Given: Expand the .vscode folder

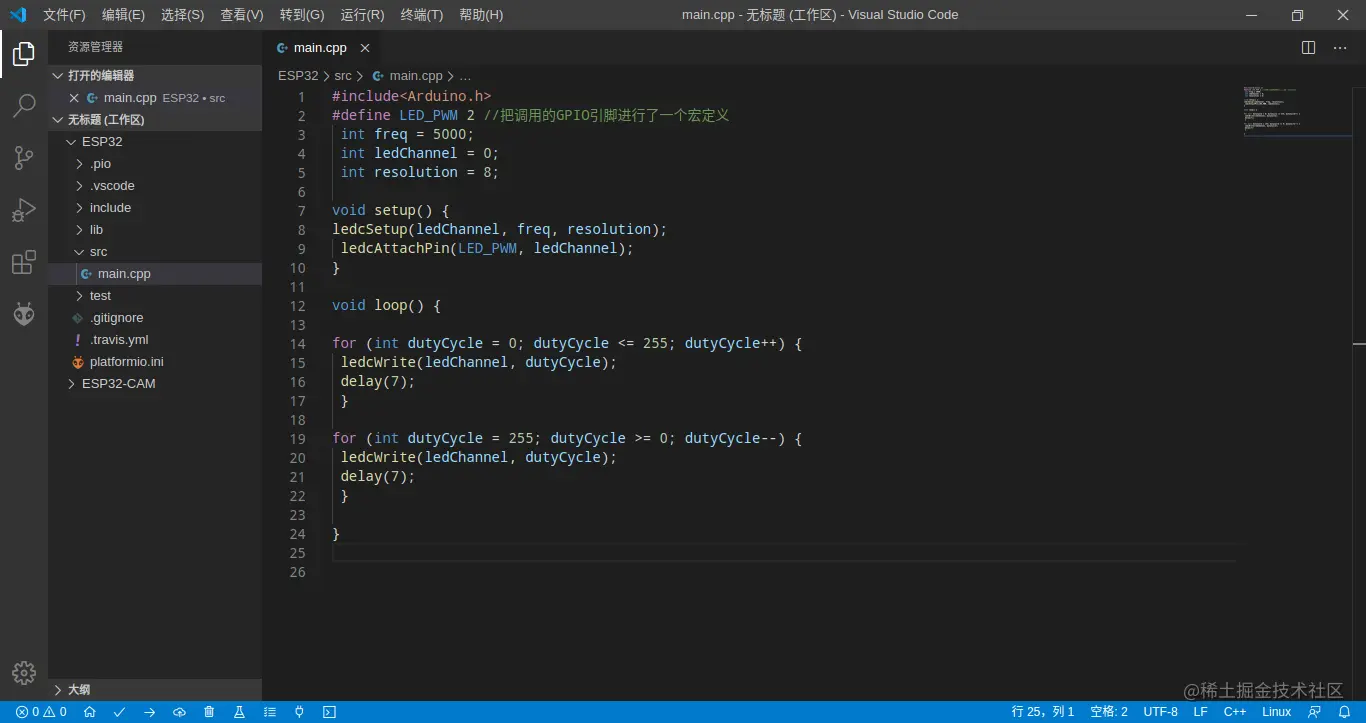Looking at the screenshot, I should (80, 186).
